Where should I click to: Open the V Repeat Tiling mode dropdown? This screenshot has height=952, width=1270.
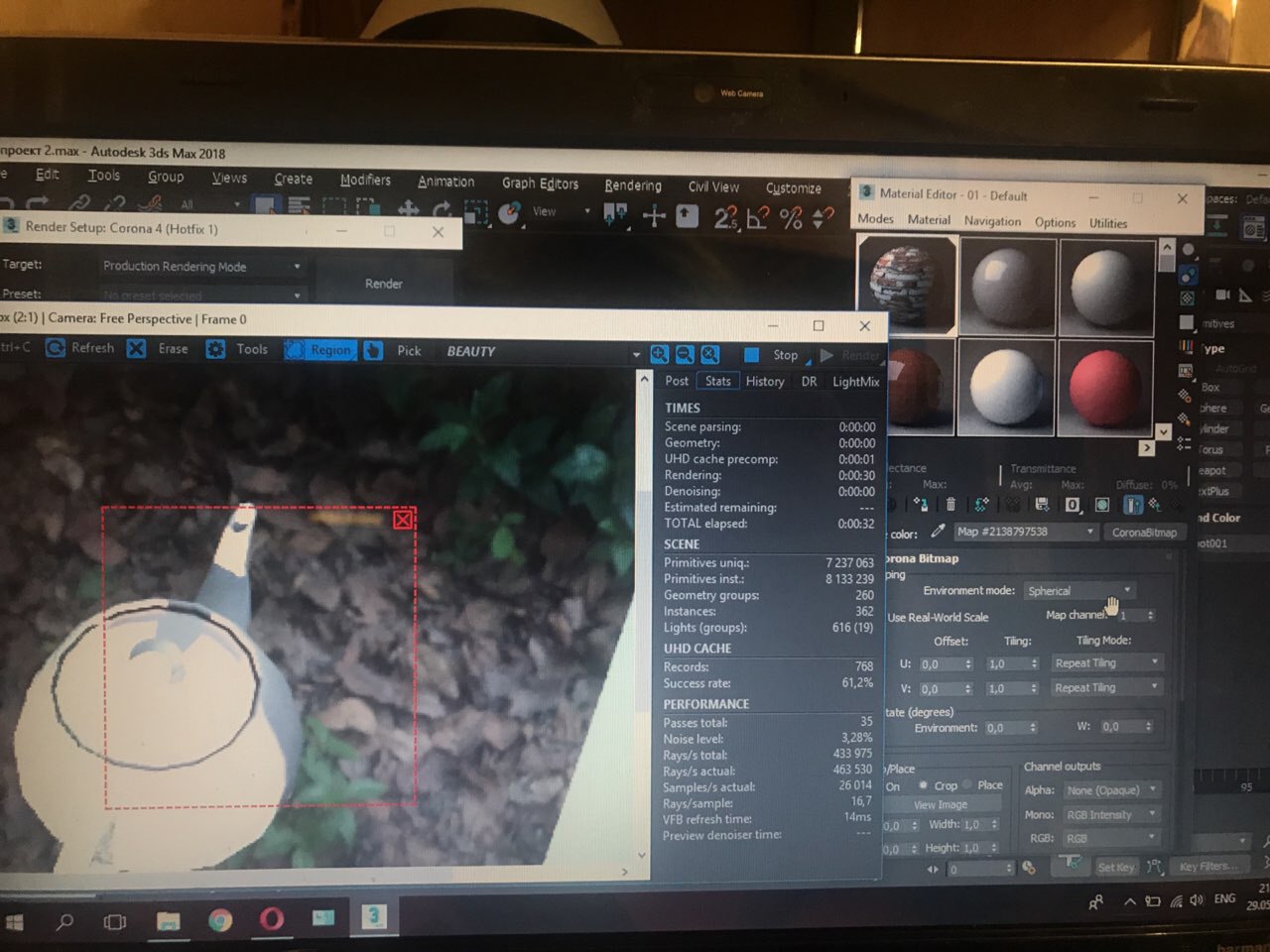pos(1106,687)
